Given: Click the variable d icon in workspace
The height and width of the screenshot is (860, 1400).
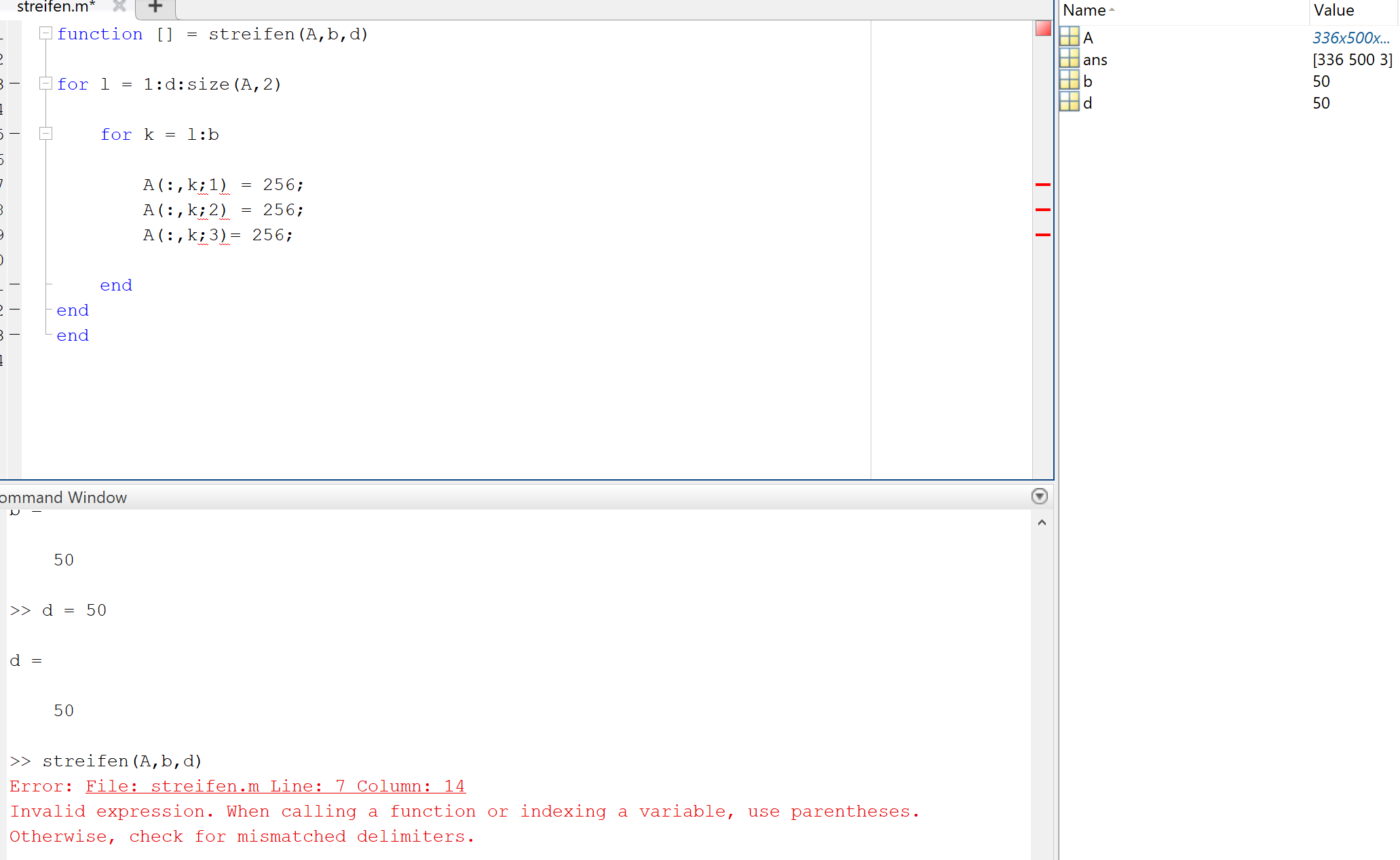Looking at the screenshot, I should [x=1070, y=102].
